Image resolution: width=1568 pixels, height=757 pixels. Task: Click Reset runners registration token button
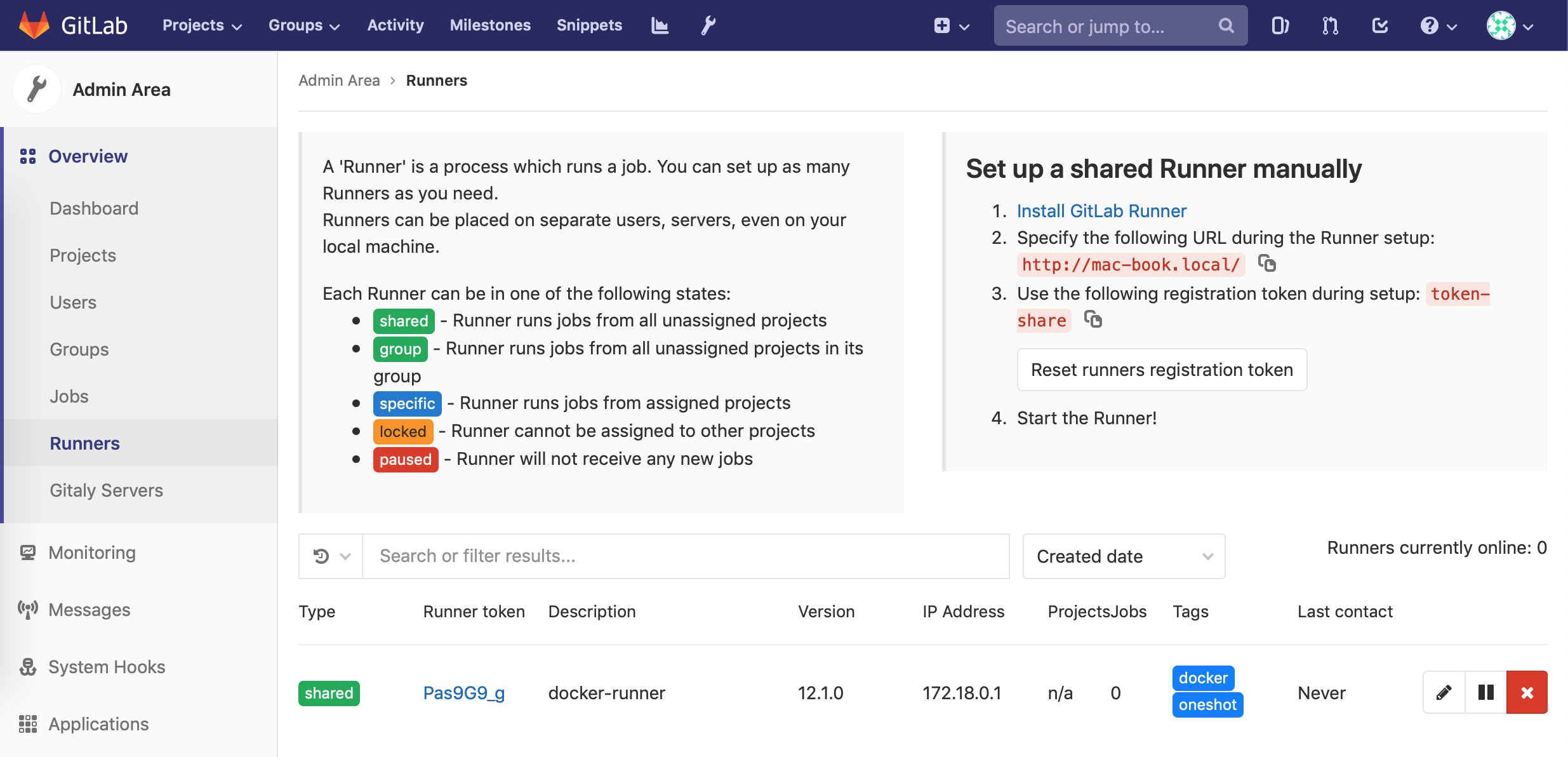click(1162, 370)
